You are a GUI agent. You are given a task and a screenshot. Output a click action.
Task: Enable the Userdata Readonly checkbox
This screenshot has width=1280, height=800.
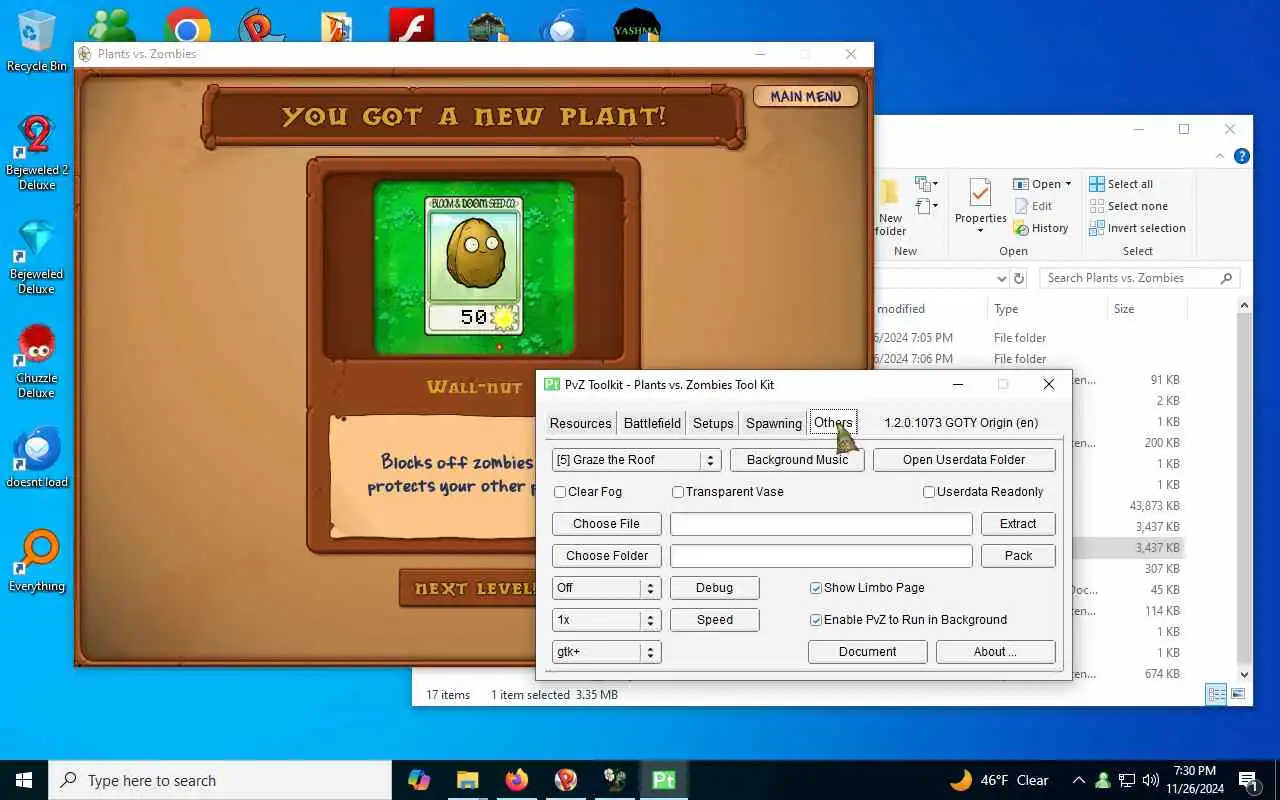[929, 492]
